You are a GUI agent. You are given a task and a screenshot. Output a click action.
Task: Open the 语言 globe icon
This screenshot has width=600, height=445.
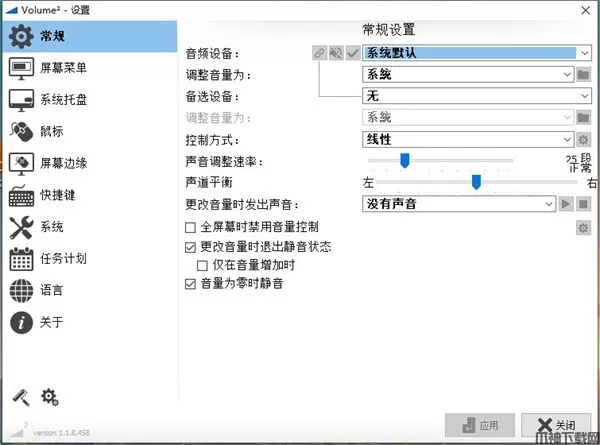point(21,290)
